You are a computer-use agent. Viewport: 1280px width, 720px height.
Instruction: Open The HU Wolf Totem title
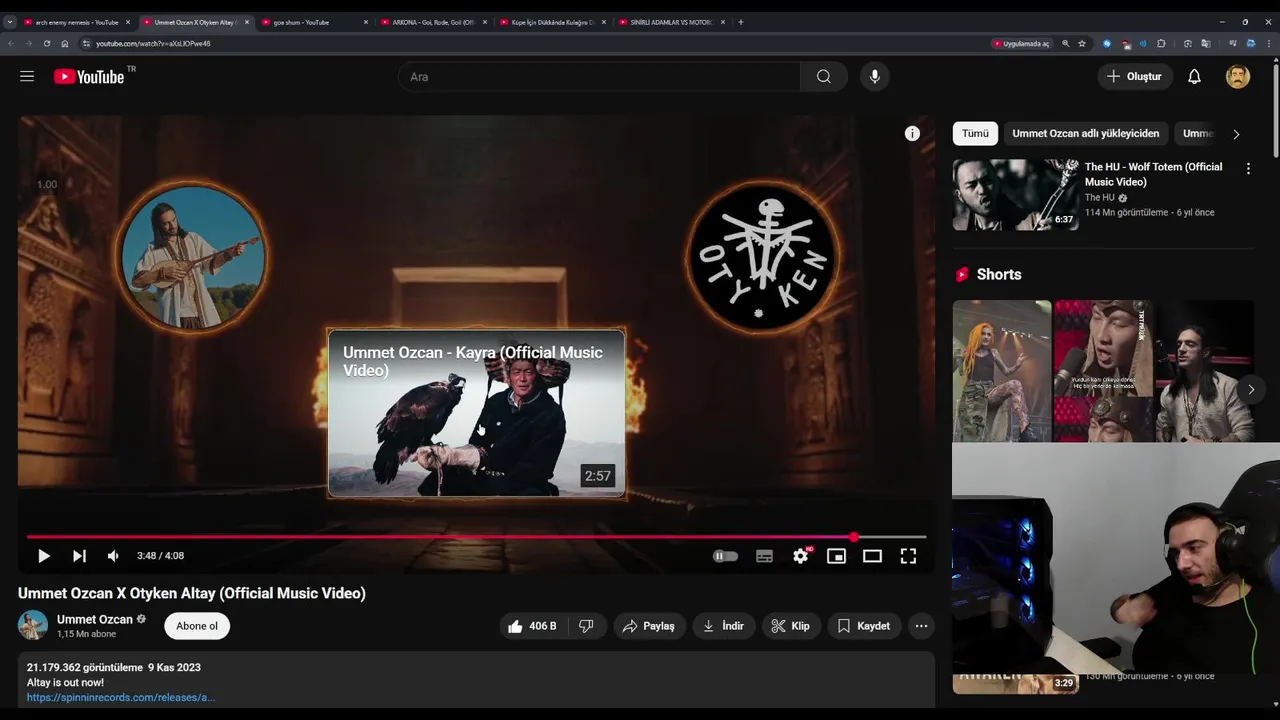tap(1154, 174)
